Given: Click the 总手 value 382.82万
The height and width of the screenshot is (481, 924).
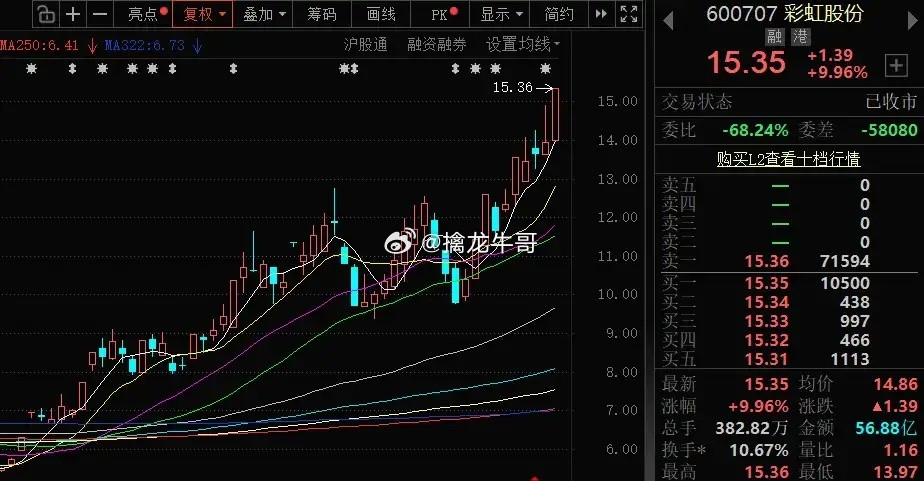Looking at the screenshot, I should click(x=752, y=428).
